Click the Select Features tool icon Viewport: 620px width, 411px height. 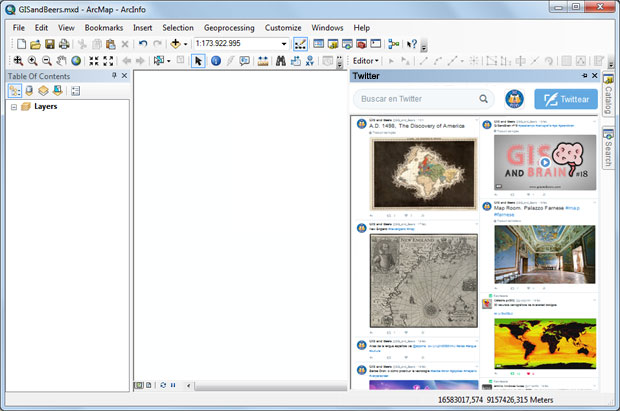click(x=159, y=61)
